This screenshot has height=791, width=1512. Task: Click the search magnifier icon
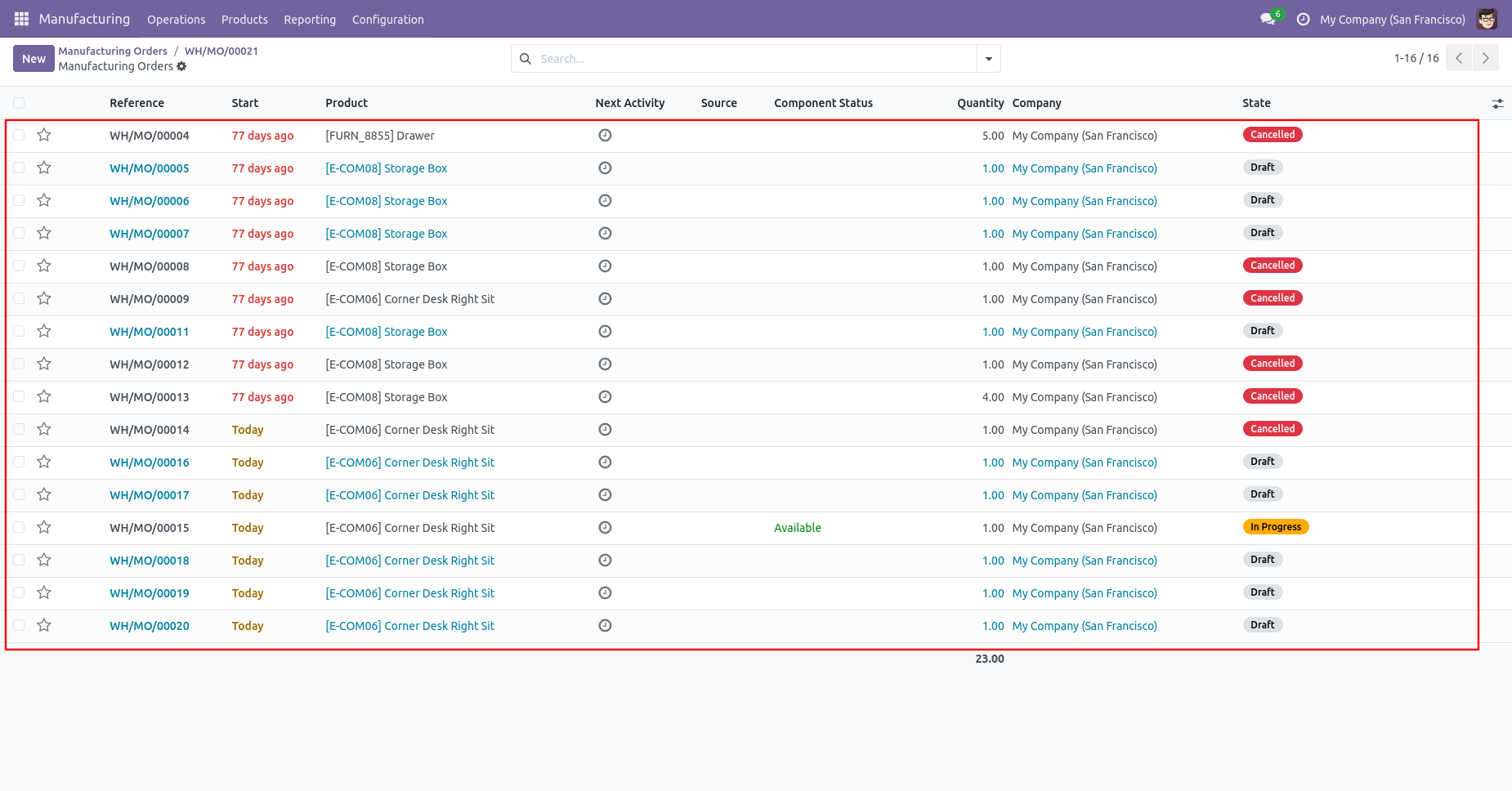point(526,59)
